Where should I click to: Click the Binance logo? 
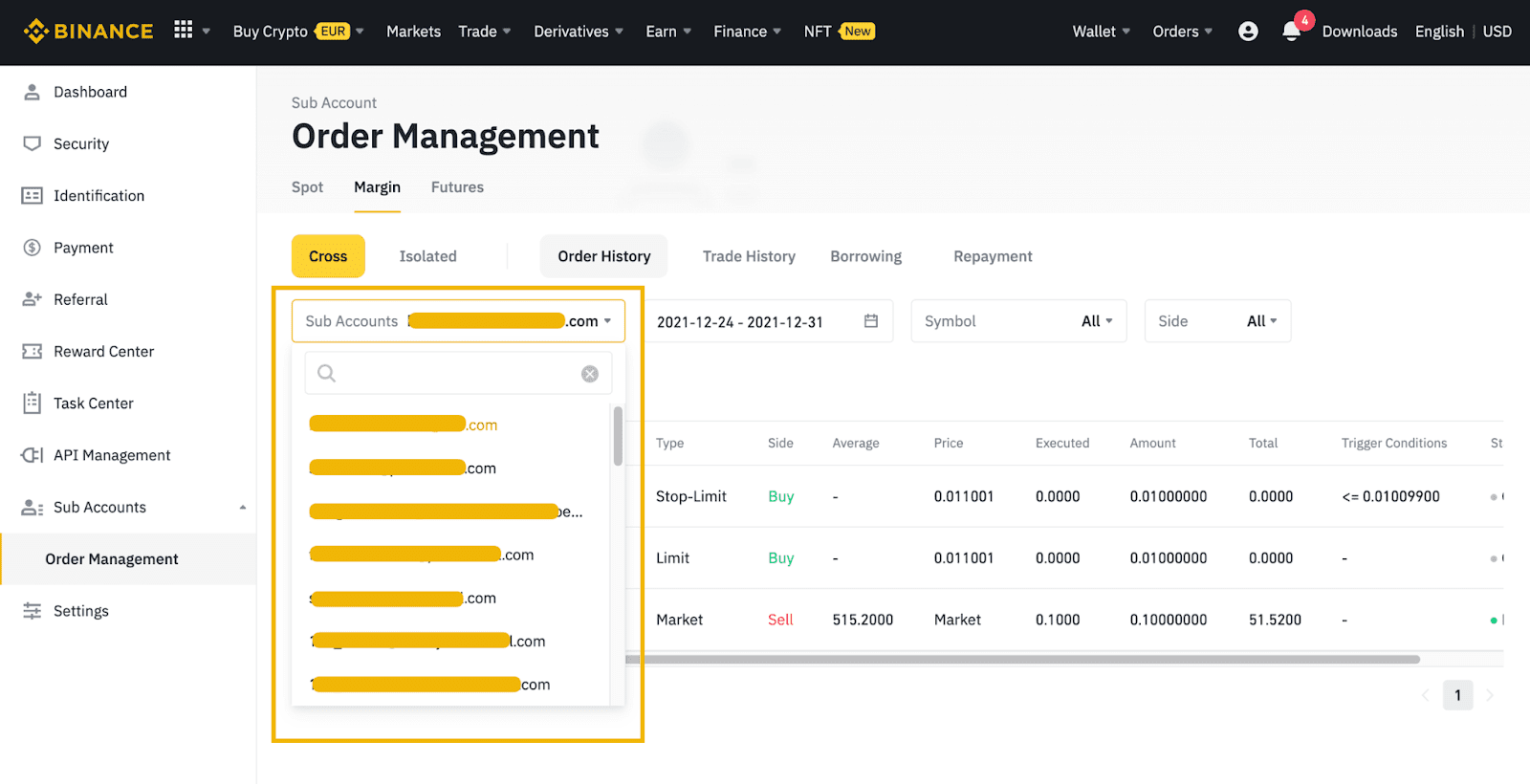[89, 32]
